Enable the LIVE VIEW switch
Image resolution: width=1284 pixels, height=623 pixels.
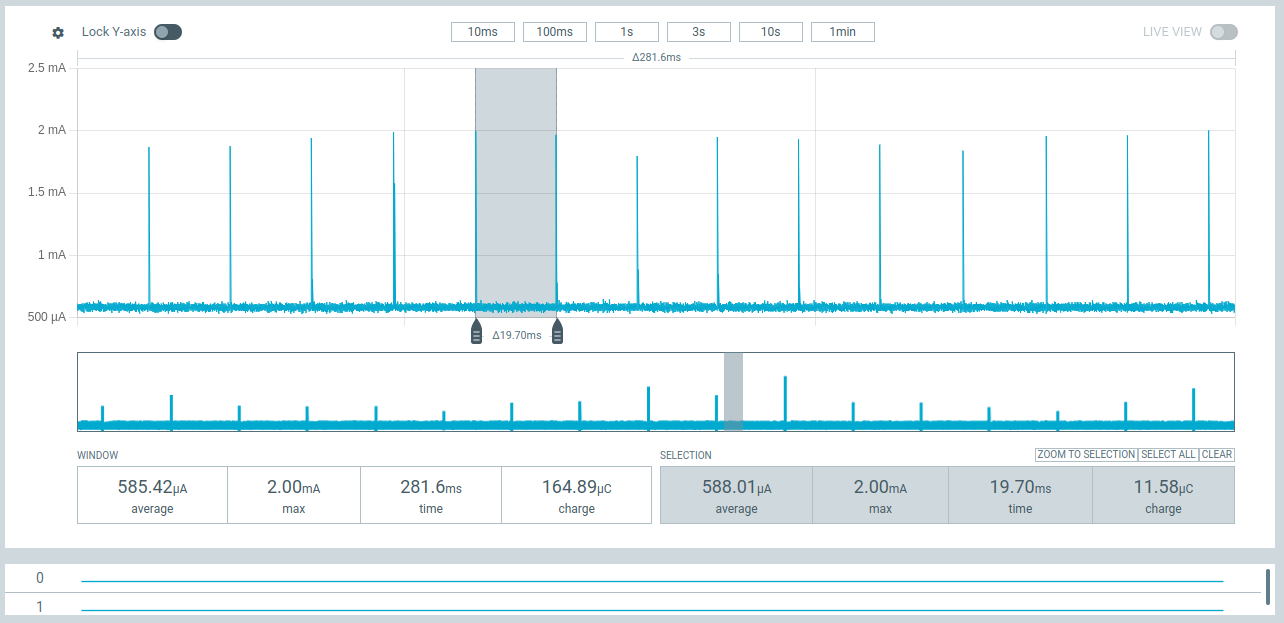point(1223,32)
